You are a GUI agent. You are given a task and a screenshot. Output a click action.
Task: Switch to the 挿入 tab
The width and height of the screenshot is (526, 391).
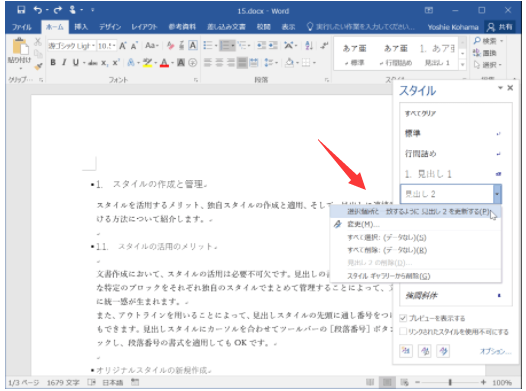click(81, 27)
